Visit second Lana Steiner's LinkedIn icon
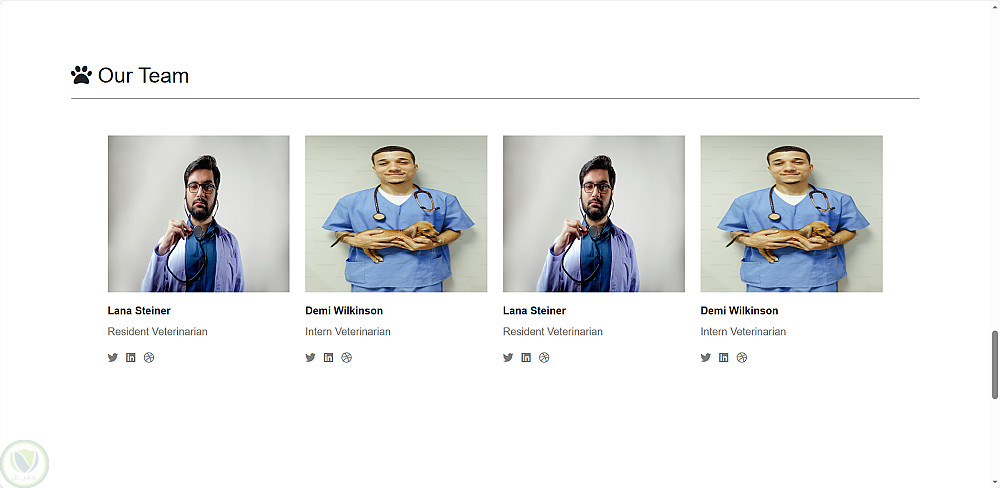 click(x=526, y=357)
